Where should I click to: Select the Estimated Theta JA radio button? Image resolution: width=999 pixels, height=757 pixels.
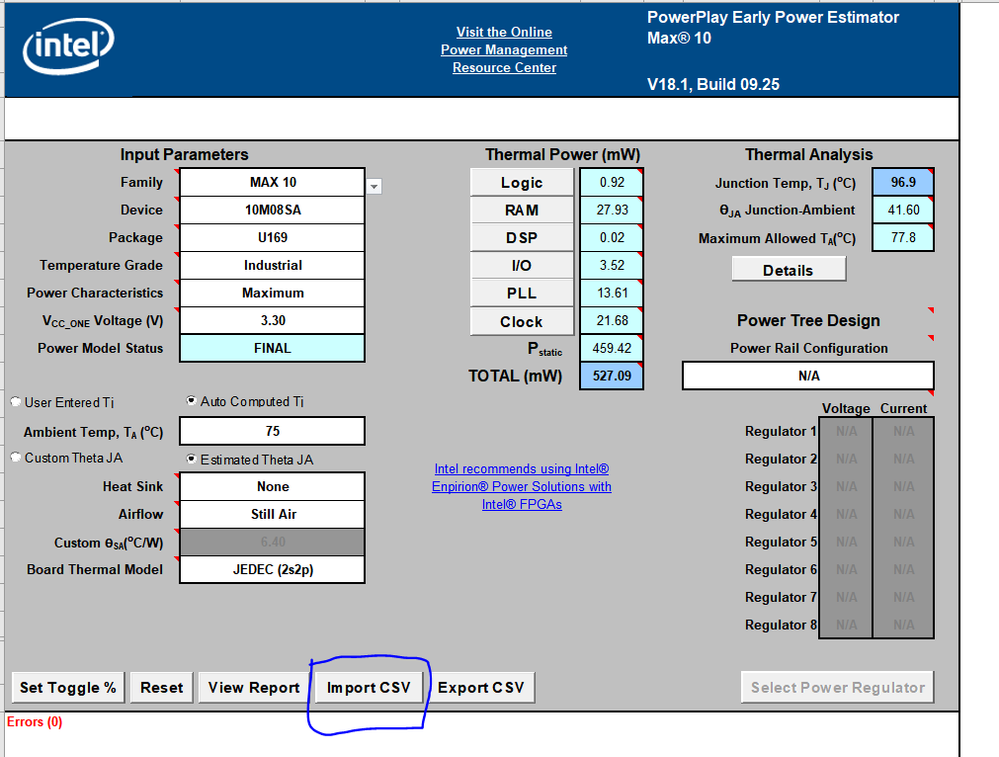click(191, 459)
